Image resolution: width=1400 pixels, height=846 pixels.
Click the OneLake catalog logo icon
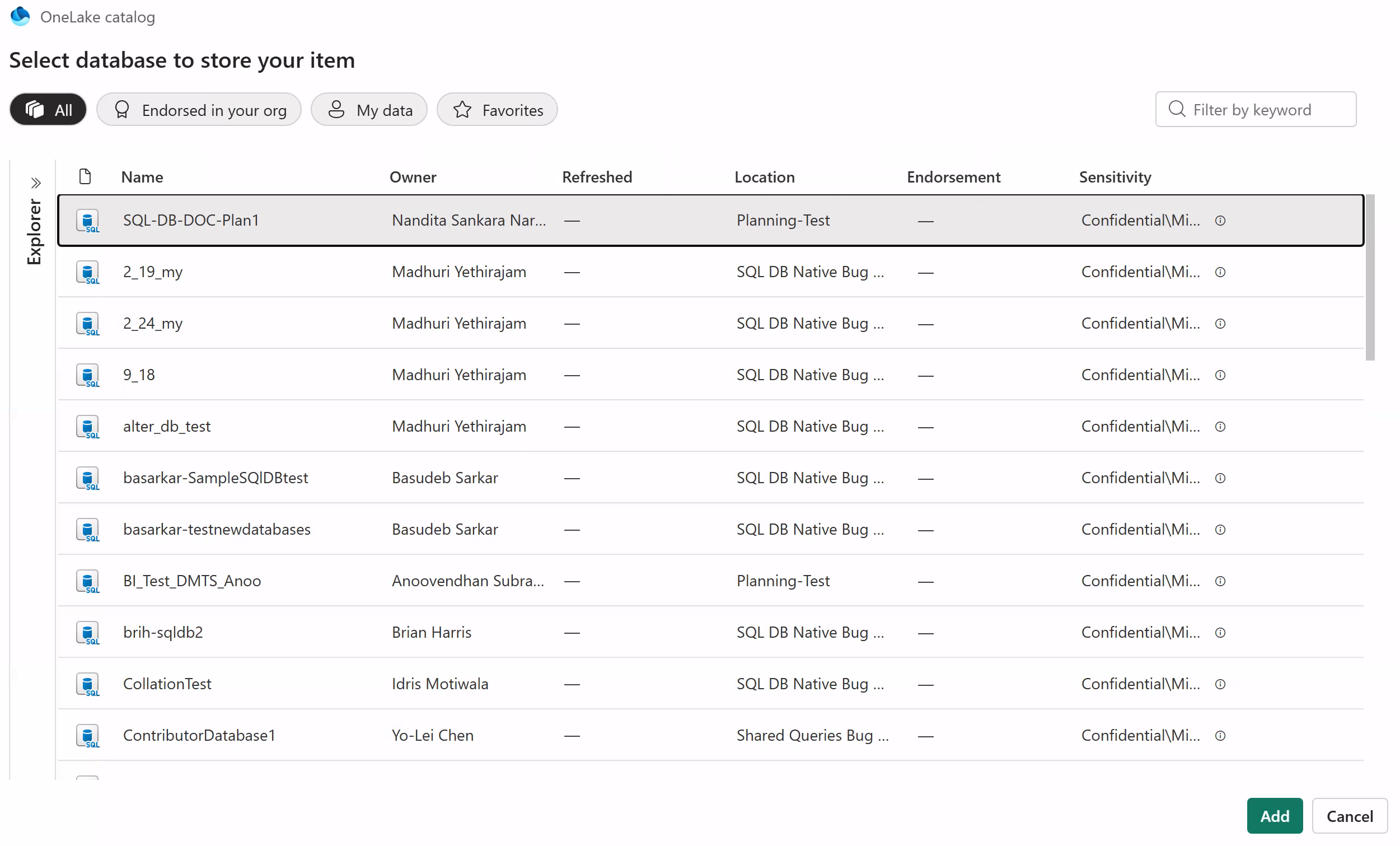pyautogui.click(x=21, y=16)
